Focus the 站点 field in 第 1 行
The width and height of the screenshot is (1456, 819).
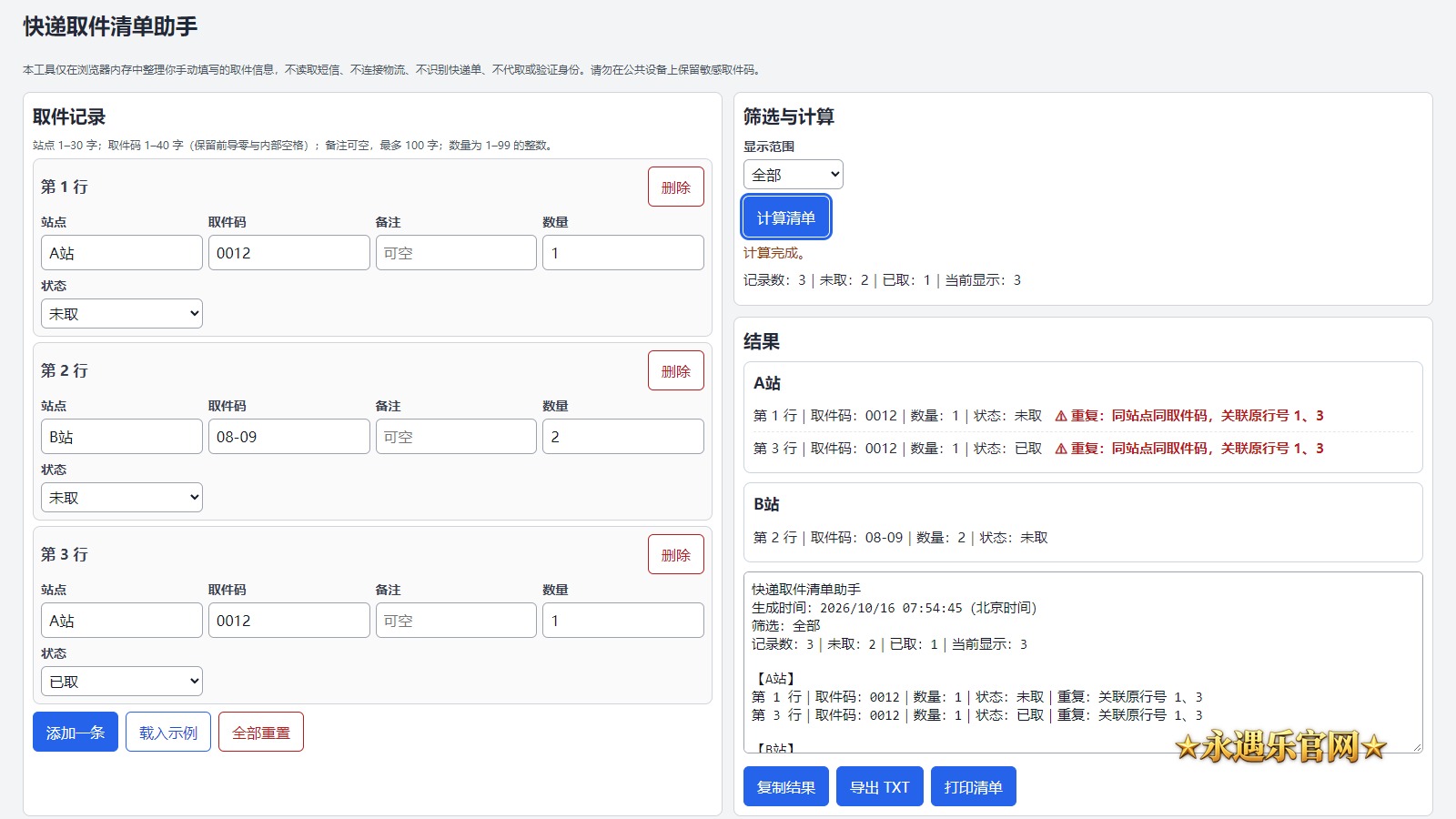click(x=122, y=253)
